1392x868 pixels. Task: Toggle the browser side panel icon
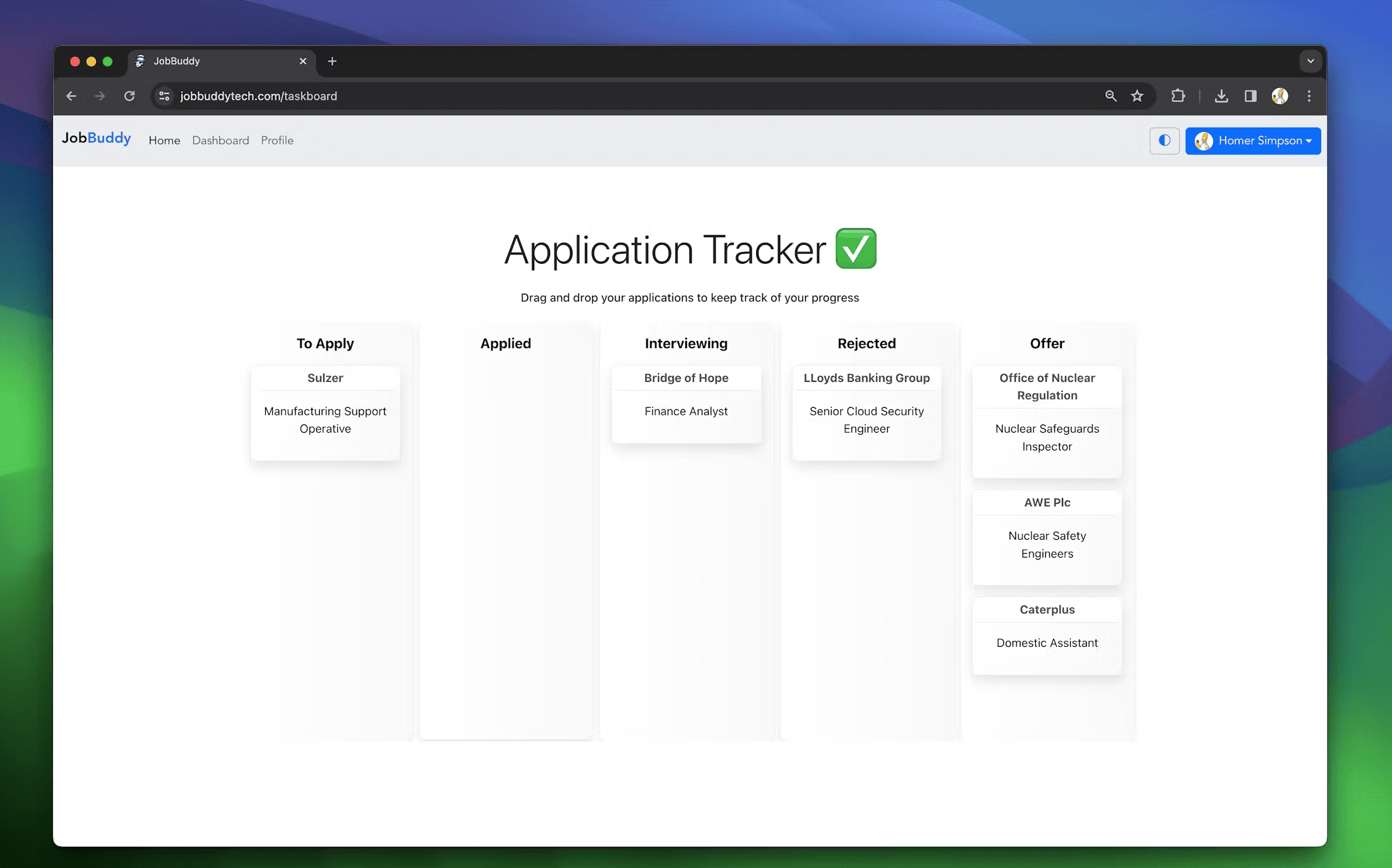(x=1251, y=96)
